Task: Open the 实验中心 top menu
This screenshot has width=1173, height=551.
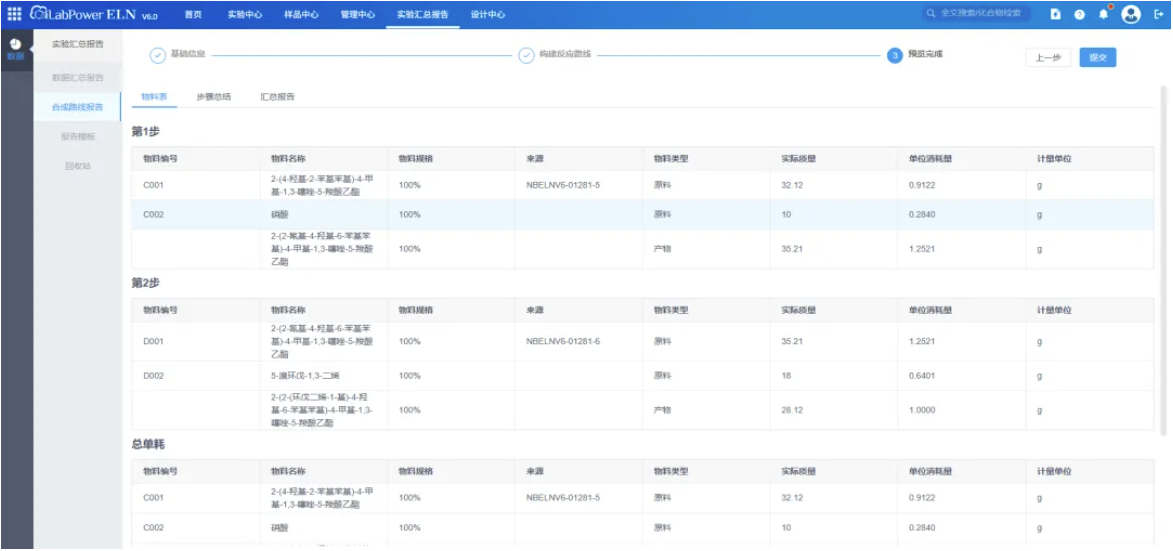Action: tap(245, 14)
